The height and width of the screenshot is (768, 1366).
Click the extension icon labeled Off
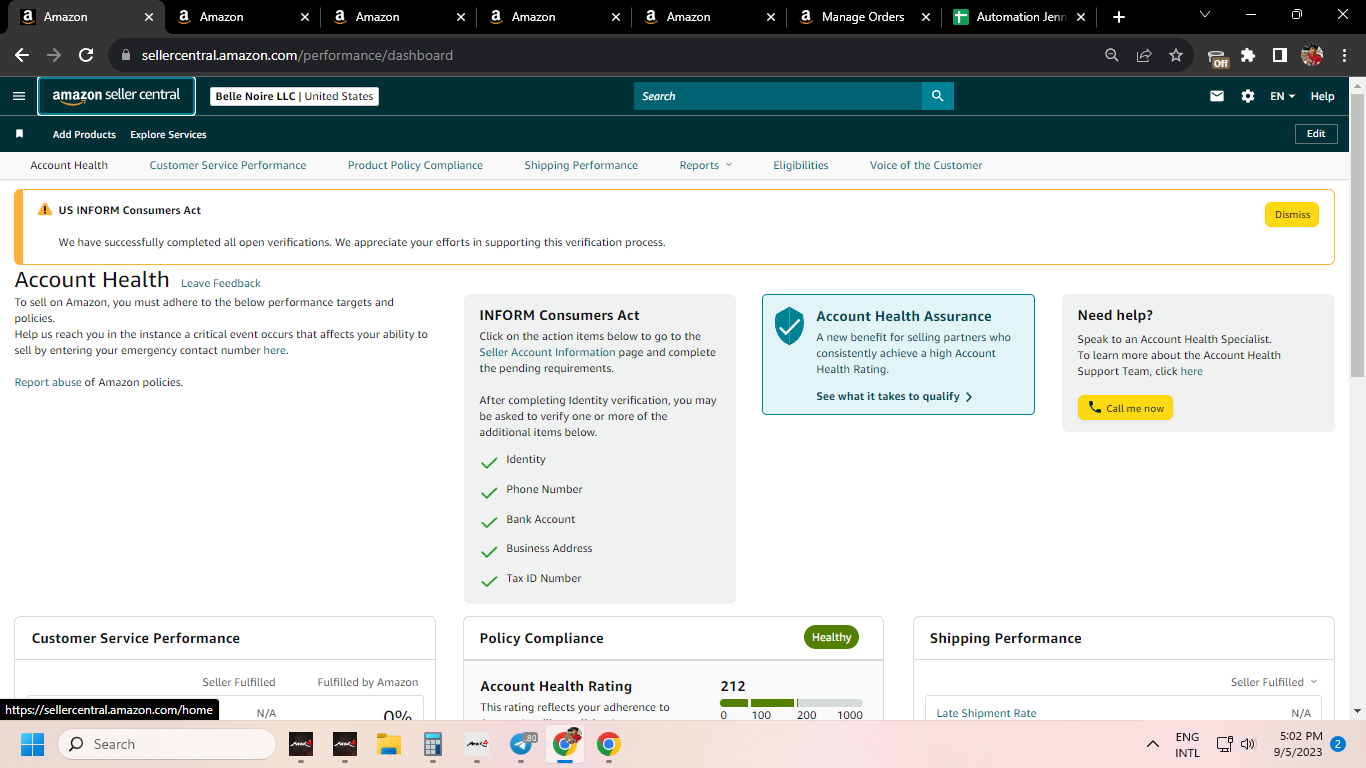click(x=1218, y=57)
